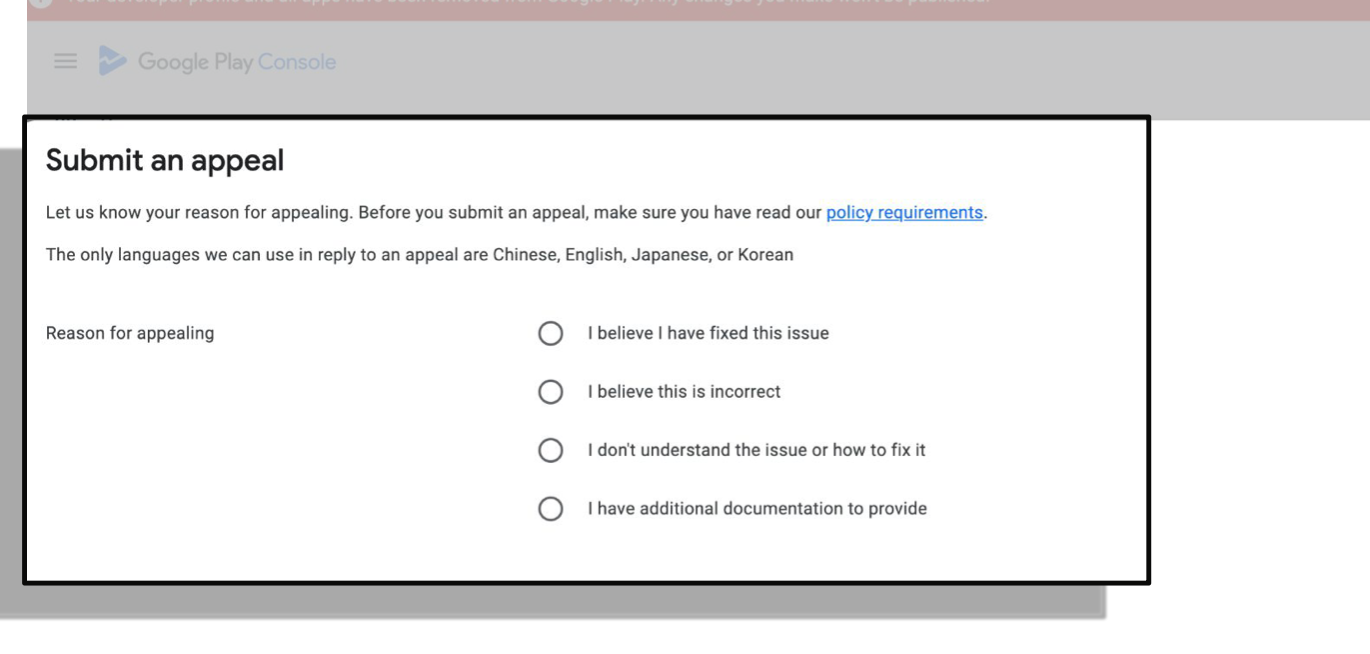
Task: Click the reply languages notice text
Action: [x=420, y=255]
